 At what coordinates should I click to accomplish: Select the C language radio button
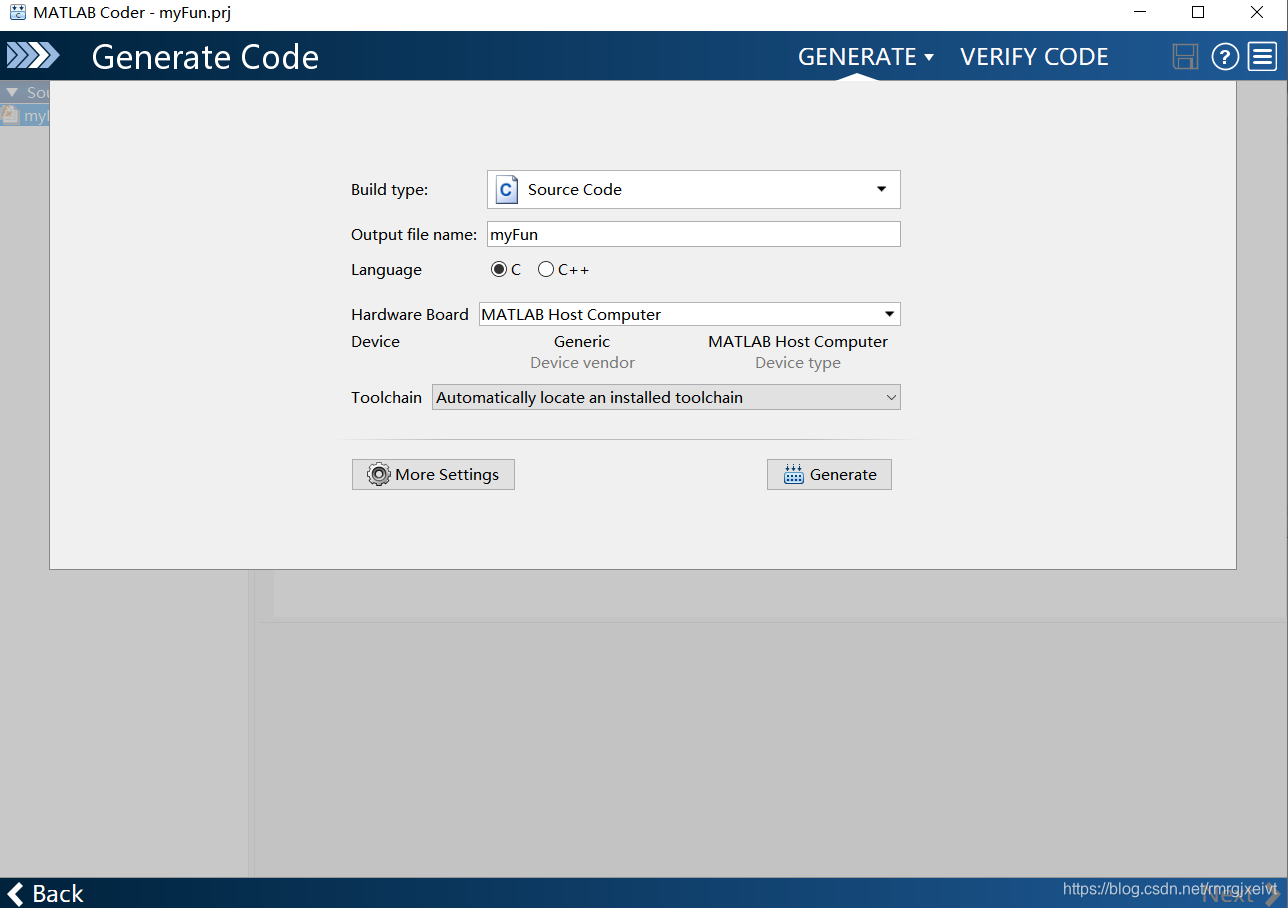(x=499, y=269)
